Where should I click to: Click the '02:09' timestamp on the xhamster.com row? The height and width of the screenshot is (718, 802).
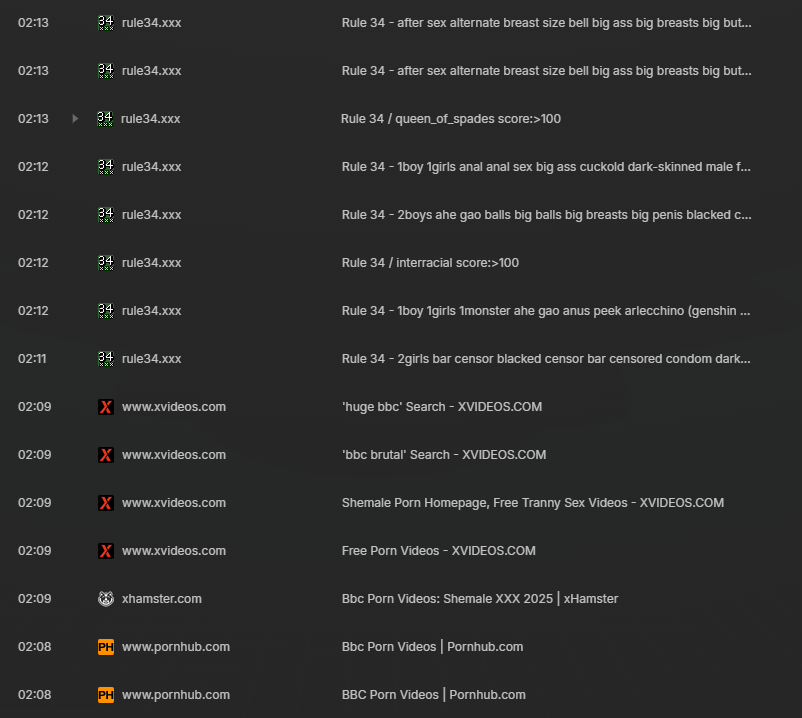point(35,599)
